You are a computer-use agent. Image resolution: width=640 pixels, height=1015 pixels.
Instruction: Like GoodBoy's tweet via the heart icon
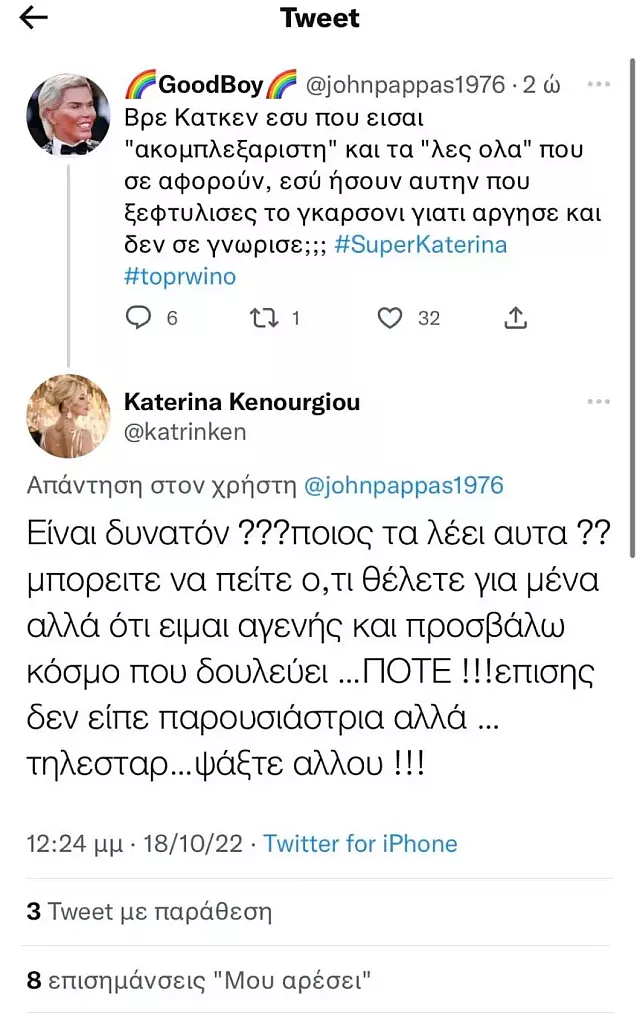coord(390,317)
